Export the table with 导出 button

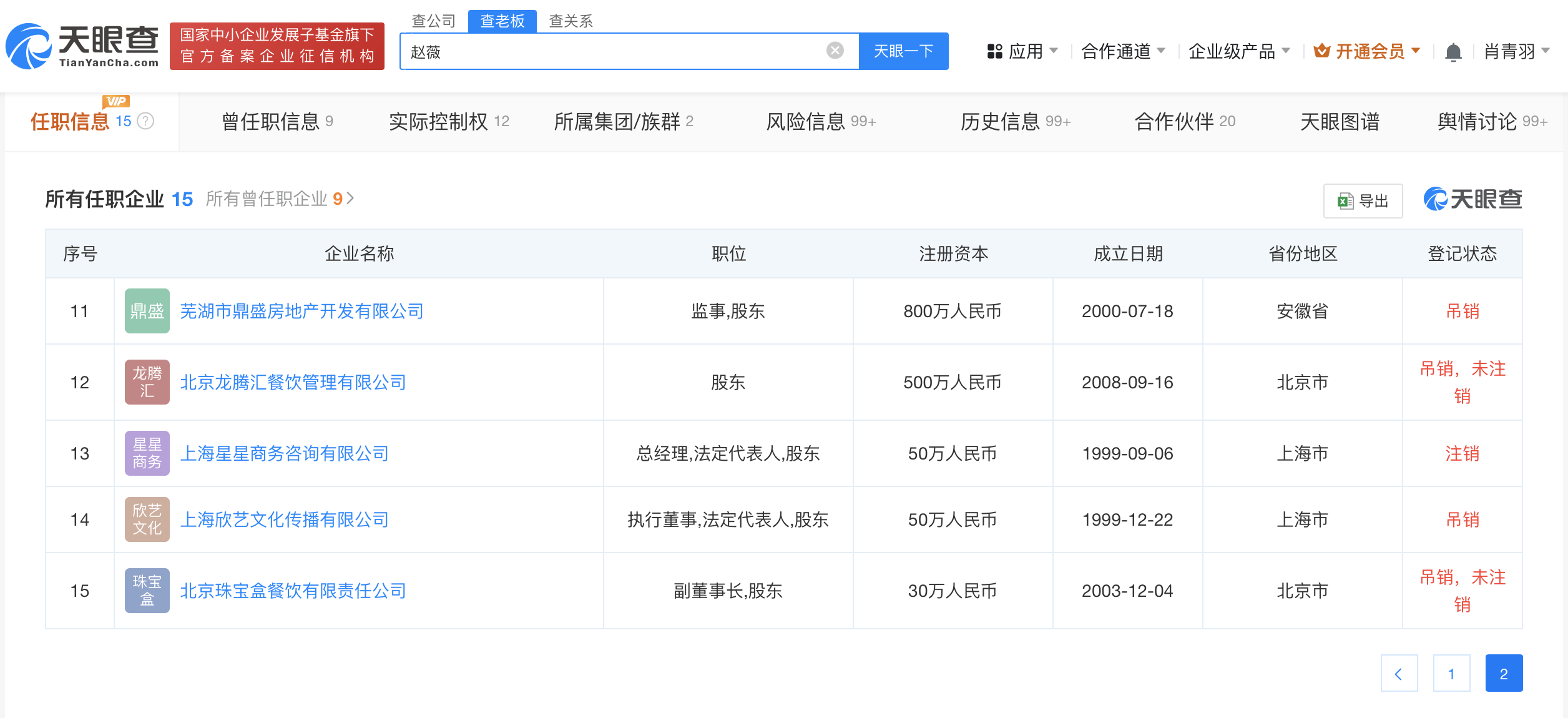pos(1363,201)
